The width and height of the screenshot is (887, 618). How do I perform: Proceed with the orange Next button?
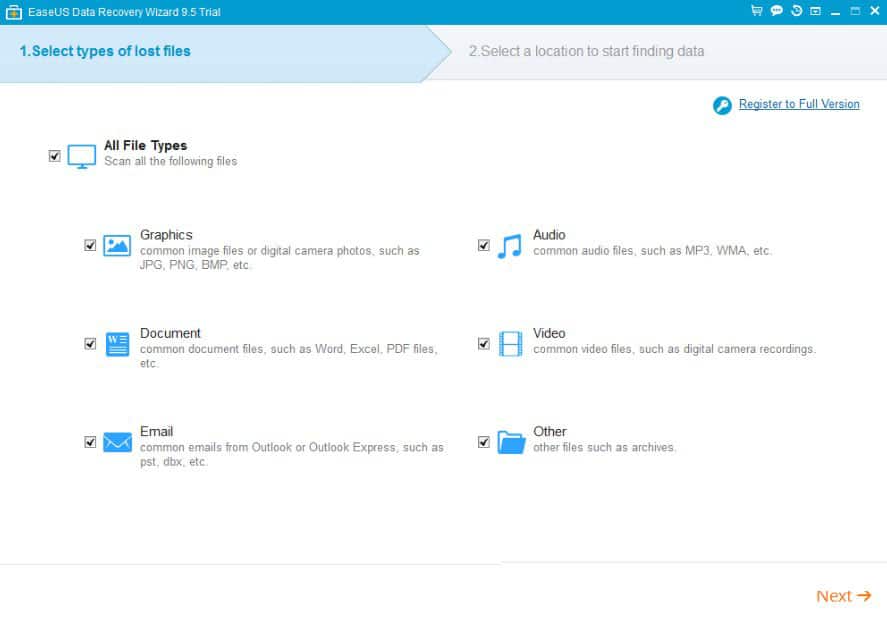(x=843, y=596)
